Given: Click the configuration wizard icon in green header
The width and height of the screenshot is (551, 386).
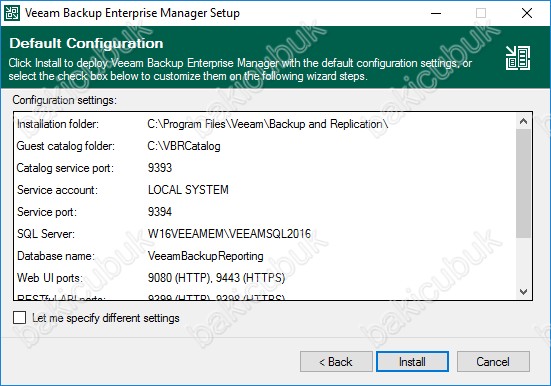Looking at the screenshot, I should coord(518,58).
